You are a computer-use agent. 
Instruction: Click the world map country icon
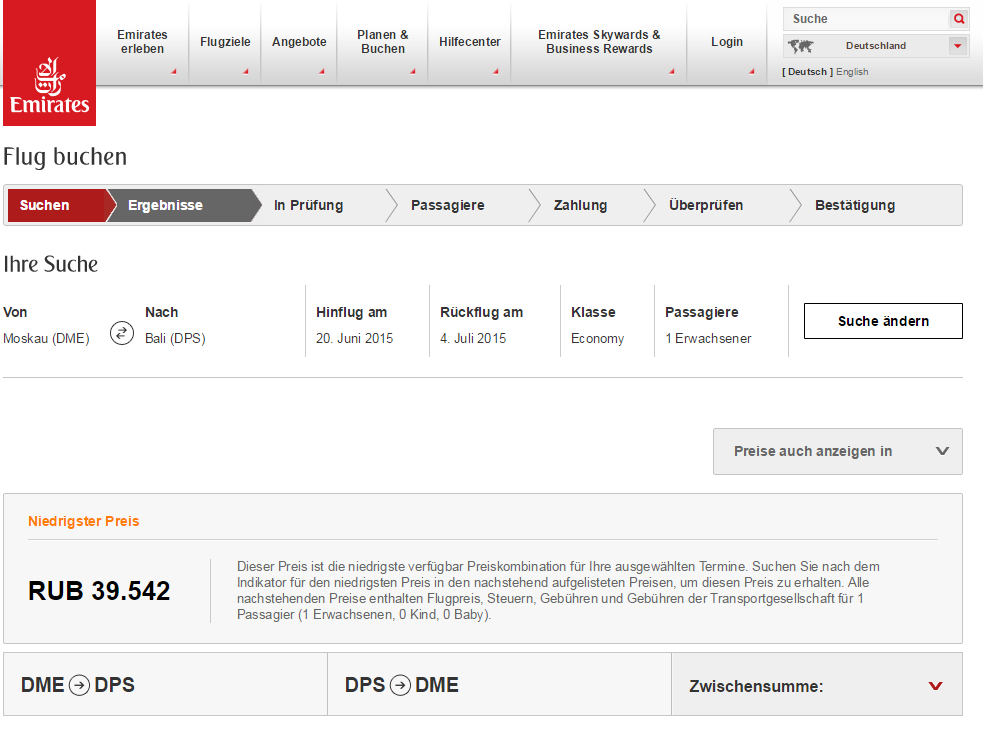(x=801, y=46)
